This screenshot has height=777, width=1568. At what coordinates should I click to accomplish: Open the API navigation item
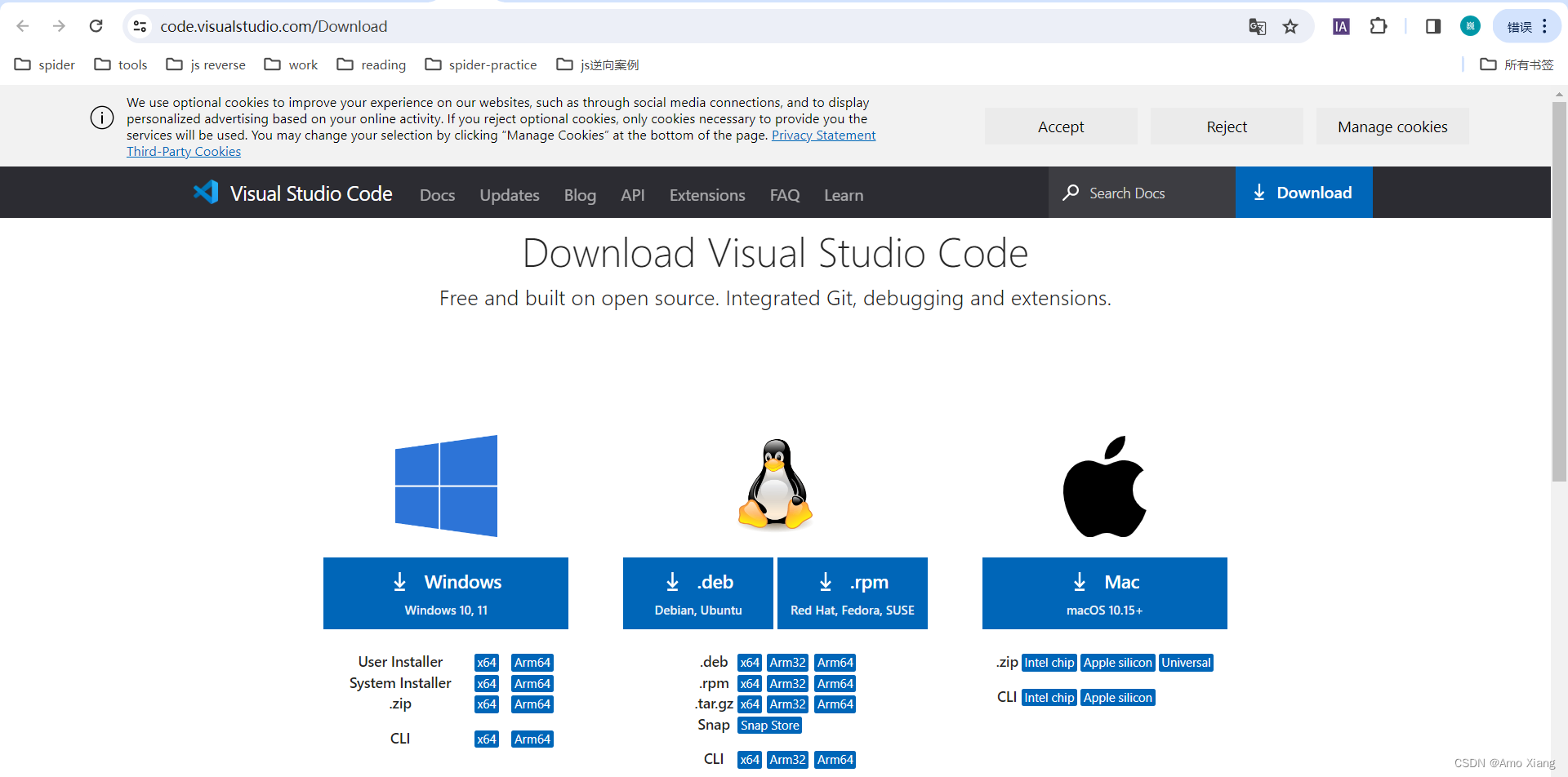click(x=633, y=195)
